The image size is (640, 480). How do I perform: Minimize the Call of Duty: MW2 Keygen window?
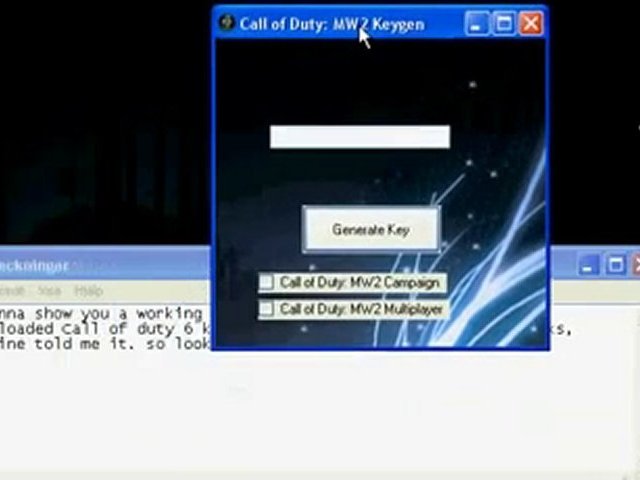click(x=478, y=23)
